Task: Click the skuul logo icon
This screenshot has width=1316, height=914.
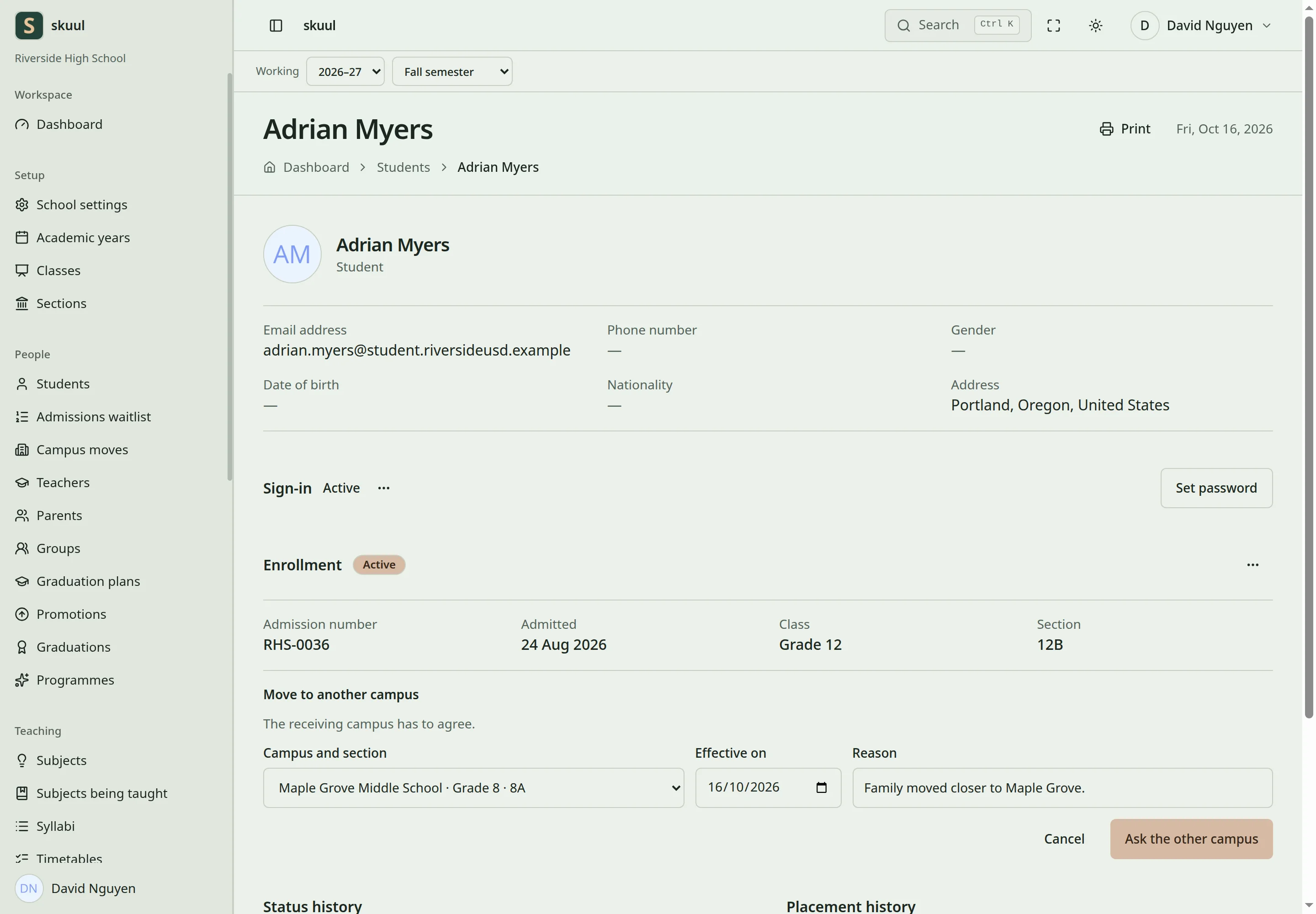Action: pyautogui.click(x=29, y=25)
